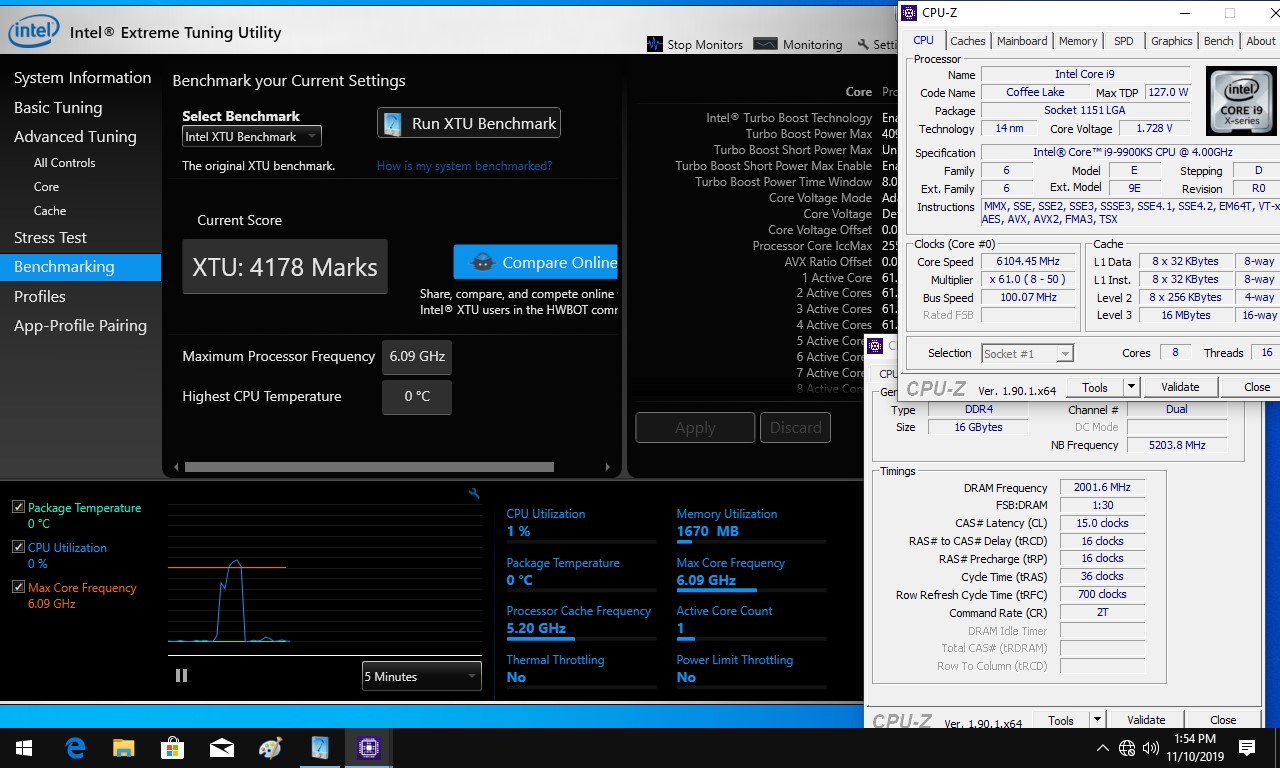
Task: Open Profiles section
Action: click(x=40, y=297)
